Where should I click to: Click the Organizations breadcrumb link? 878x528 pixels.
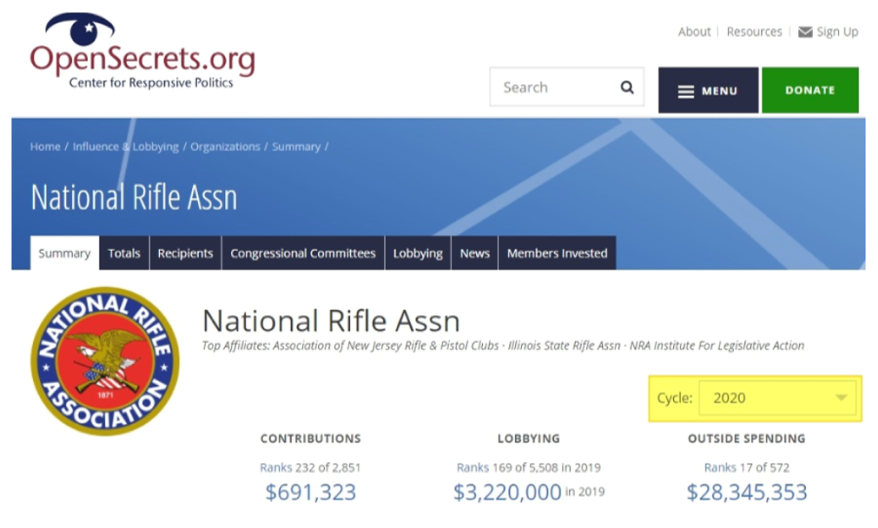[225, 147]
